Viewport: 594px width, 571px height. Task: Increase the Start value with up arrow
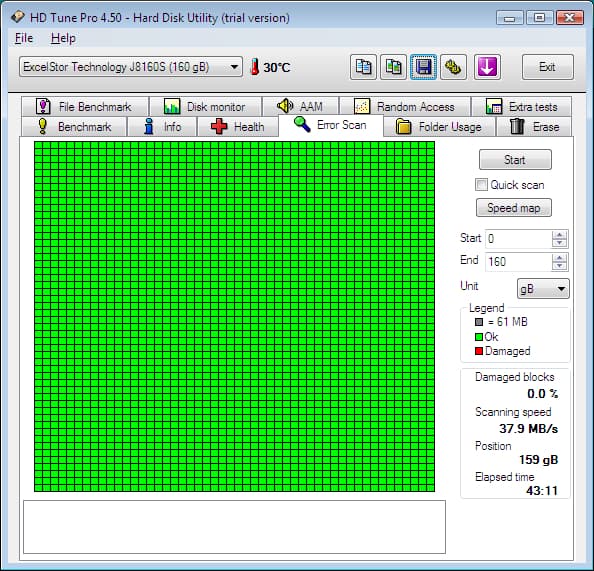click(560, 235)
